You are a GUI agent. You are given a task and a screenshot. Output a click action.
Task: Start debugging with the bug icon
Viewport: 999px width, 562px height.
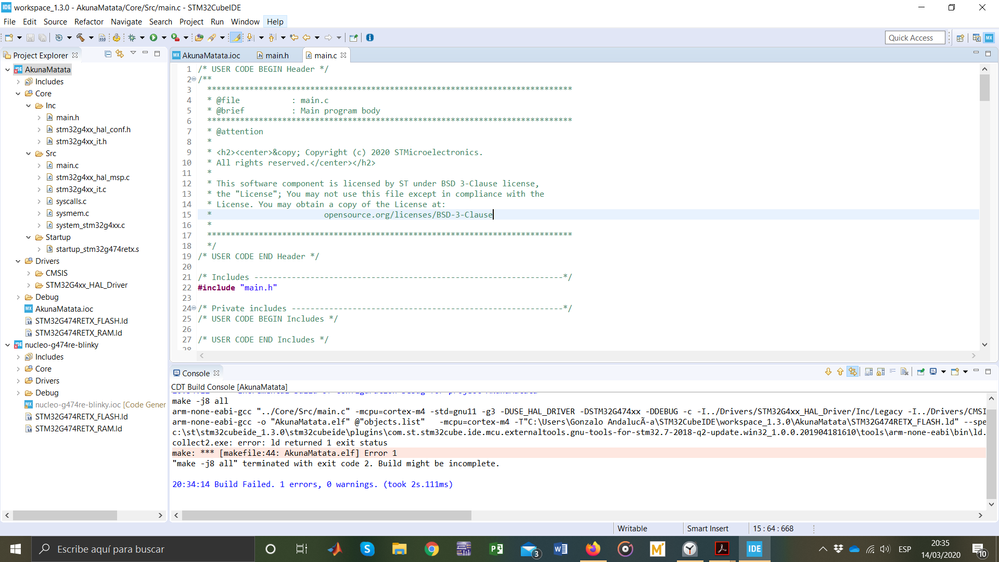[132, 38]
